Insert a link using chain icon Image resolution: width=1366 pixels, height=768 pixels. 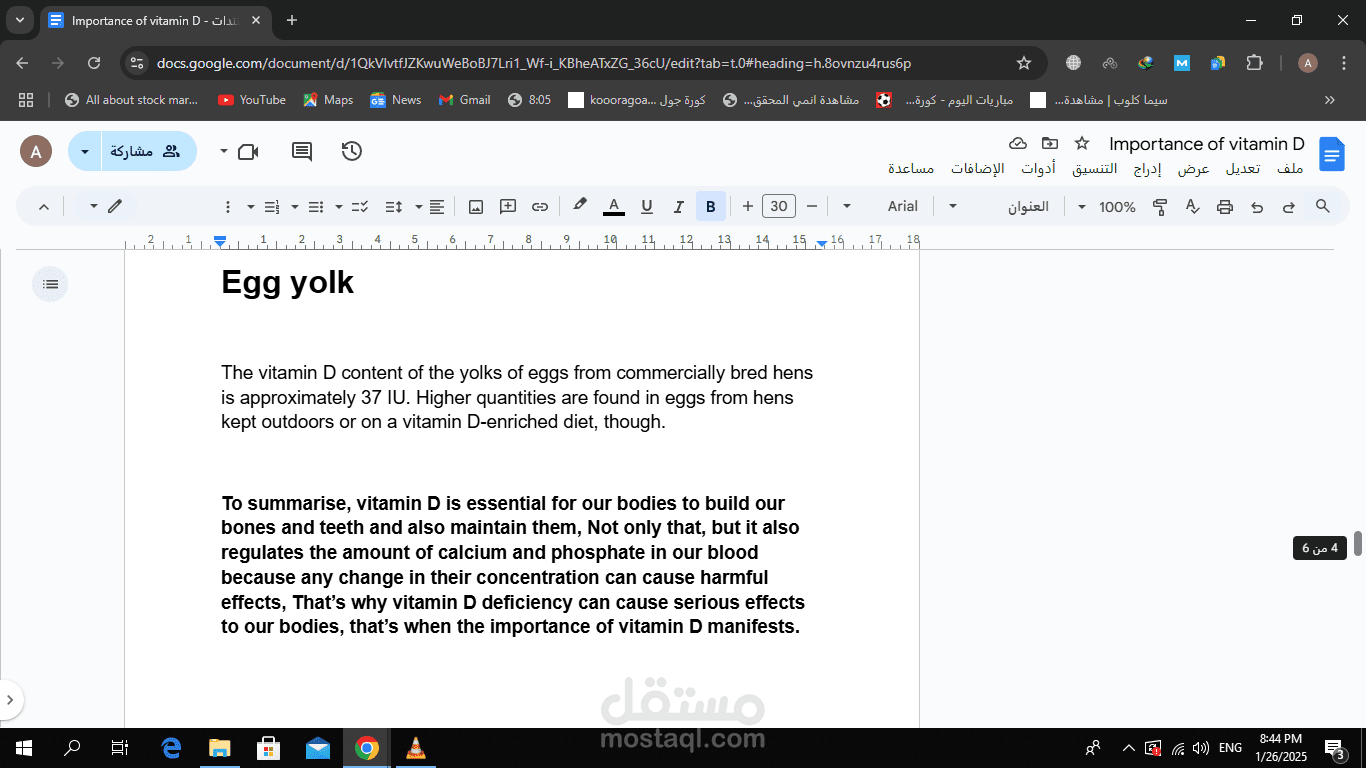click(x=540, y=207)
